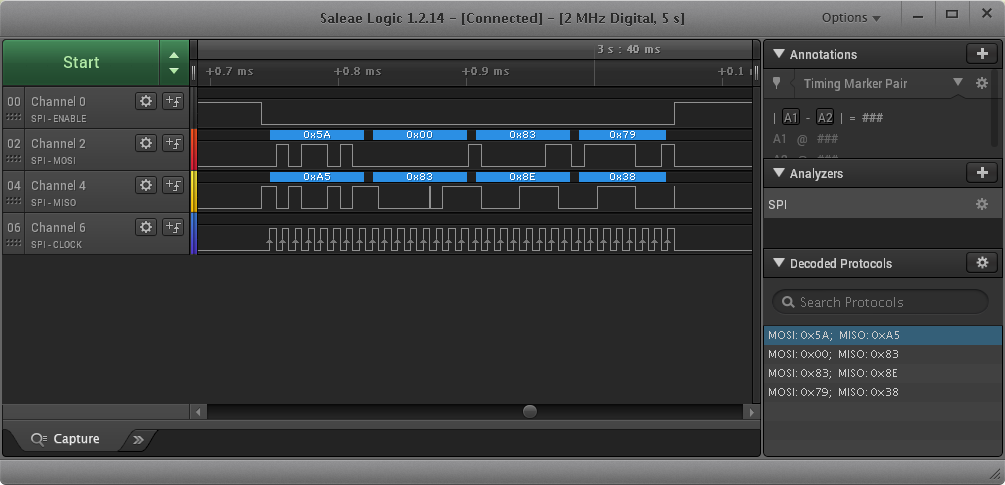The image size is (1005, 485).
Task: Open more tabs with double chevron
Action: (x=138, y=440)
